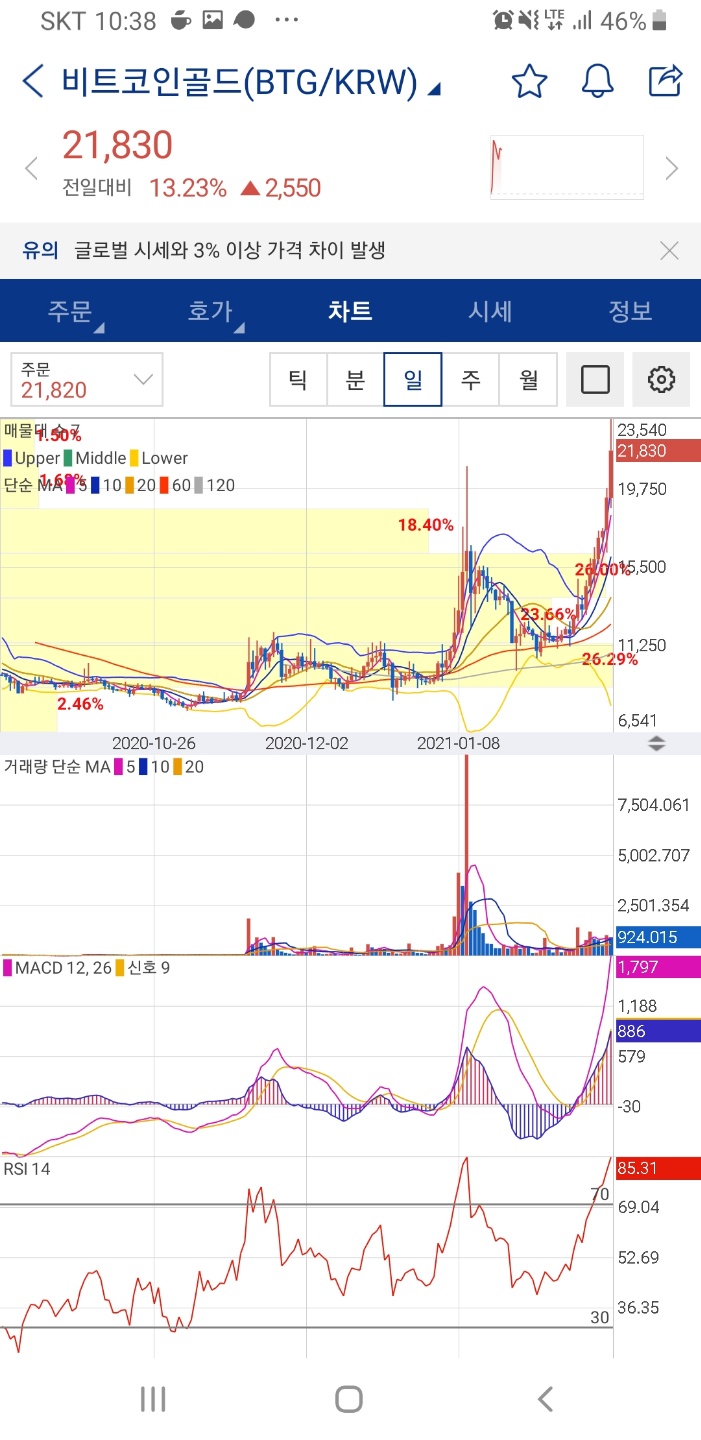Tap the 2020-12-02 date marker

306,743
